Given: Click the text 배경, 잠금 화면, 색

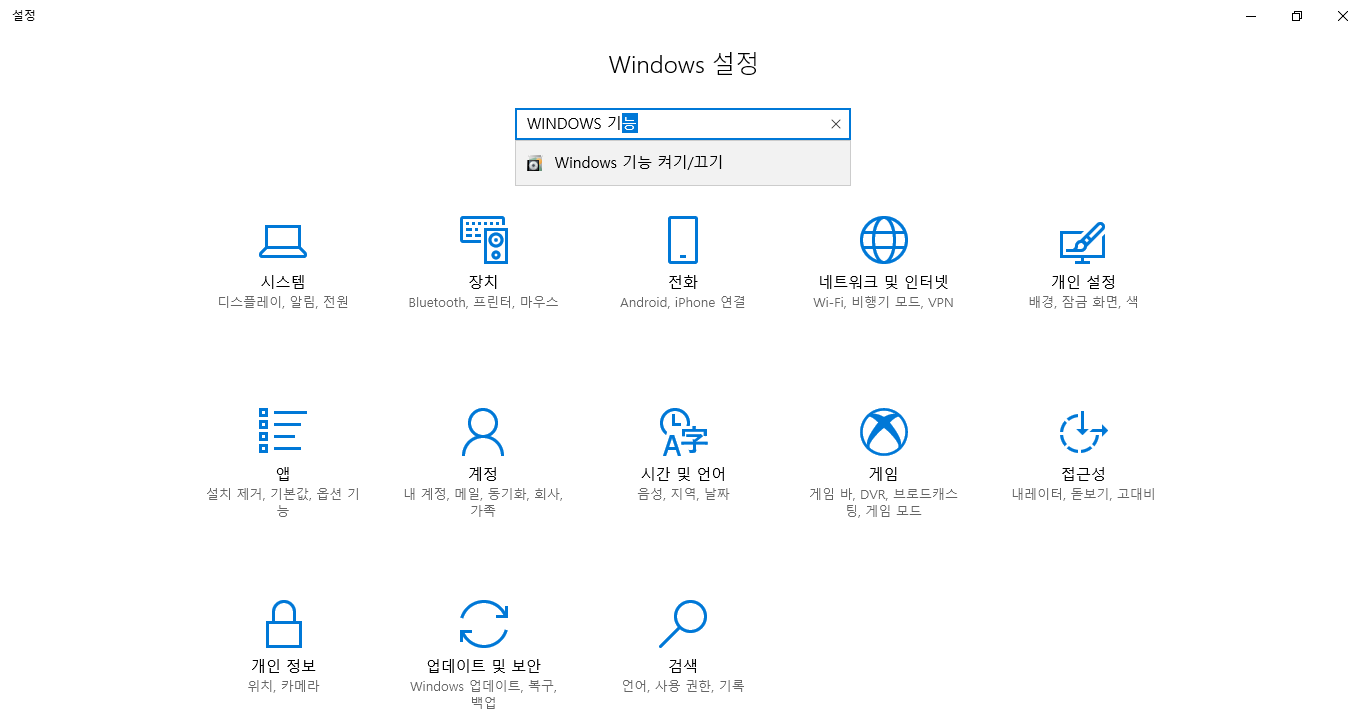Looking at the screenshot, I should coord(1083,302).
